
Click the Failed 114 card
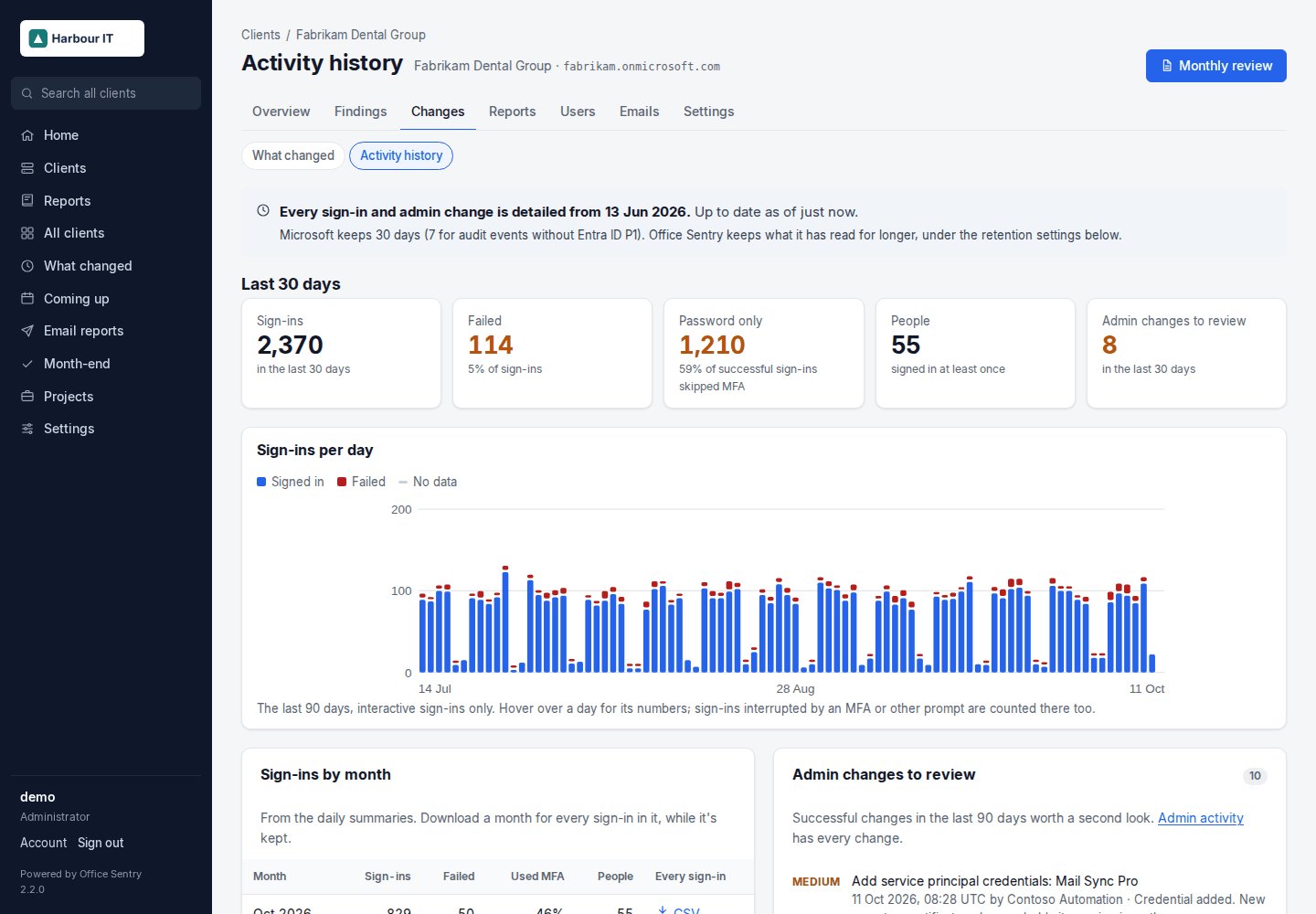pyautogui.click(x=552, y=353)
